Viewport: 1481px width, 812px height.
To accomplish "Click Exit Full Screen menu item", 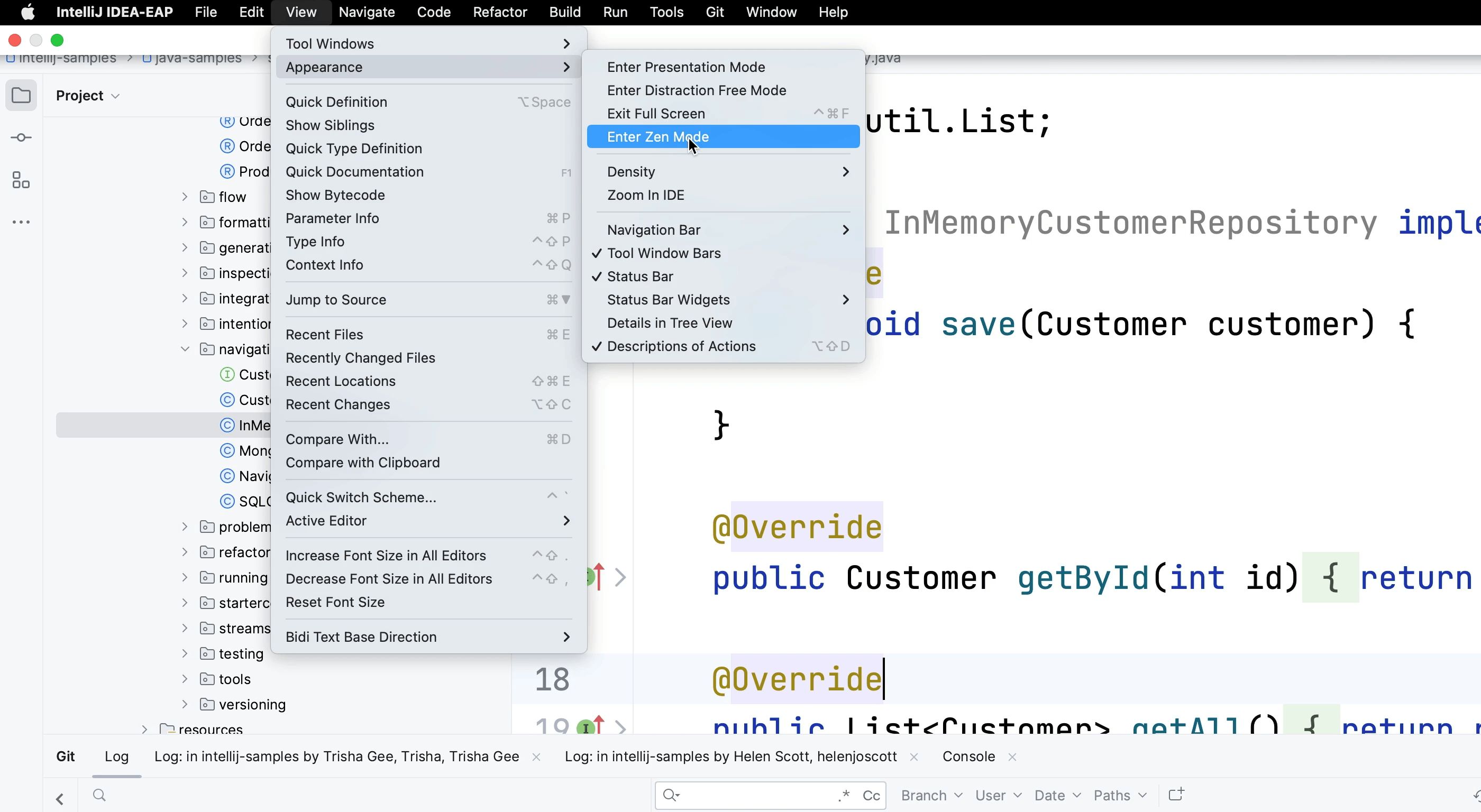I will tap(723, 114).
